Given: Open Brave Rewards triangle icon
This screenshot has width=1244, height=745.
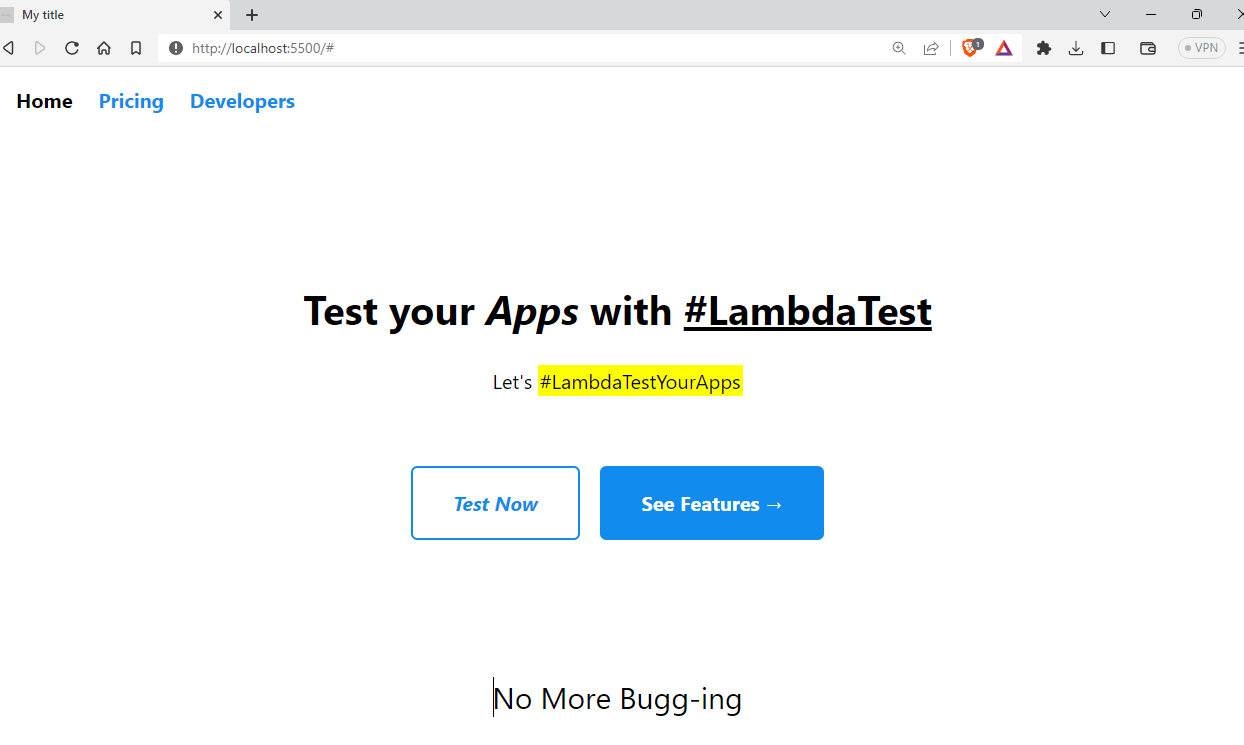Looking at the screenshot, I should click(x=1004, y=48).
